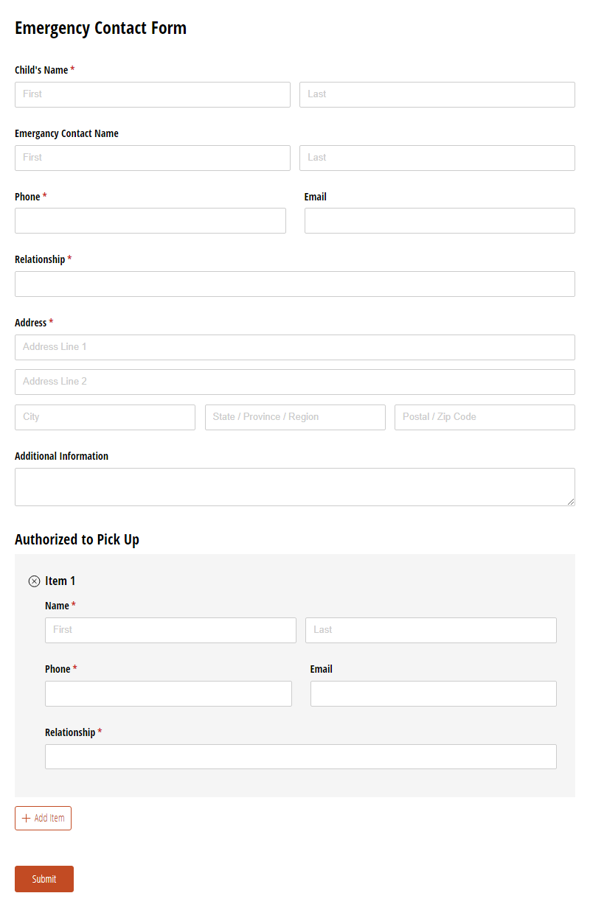The image size is (590, 907).
Task: Select Emergancy Contact Name First field
Action: point(153,157)
